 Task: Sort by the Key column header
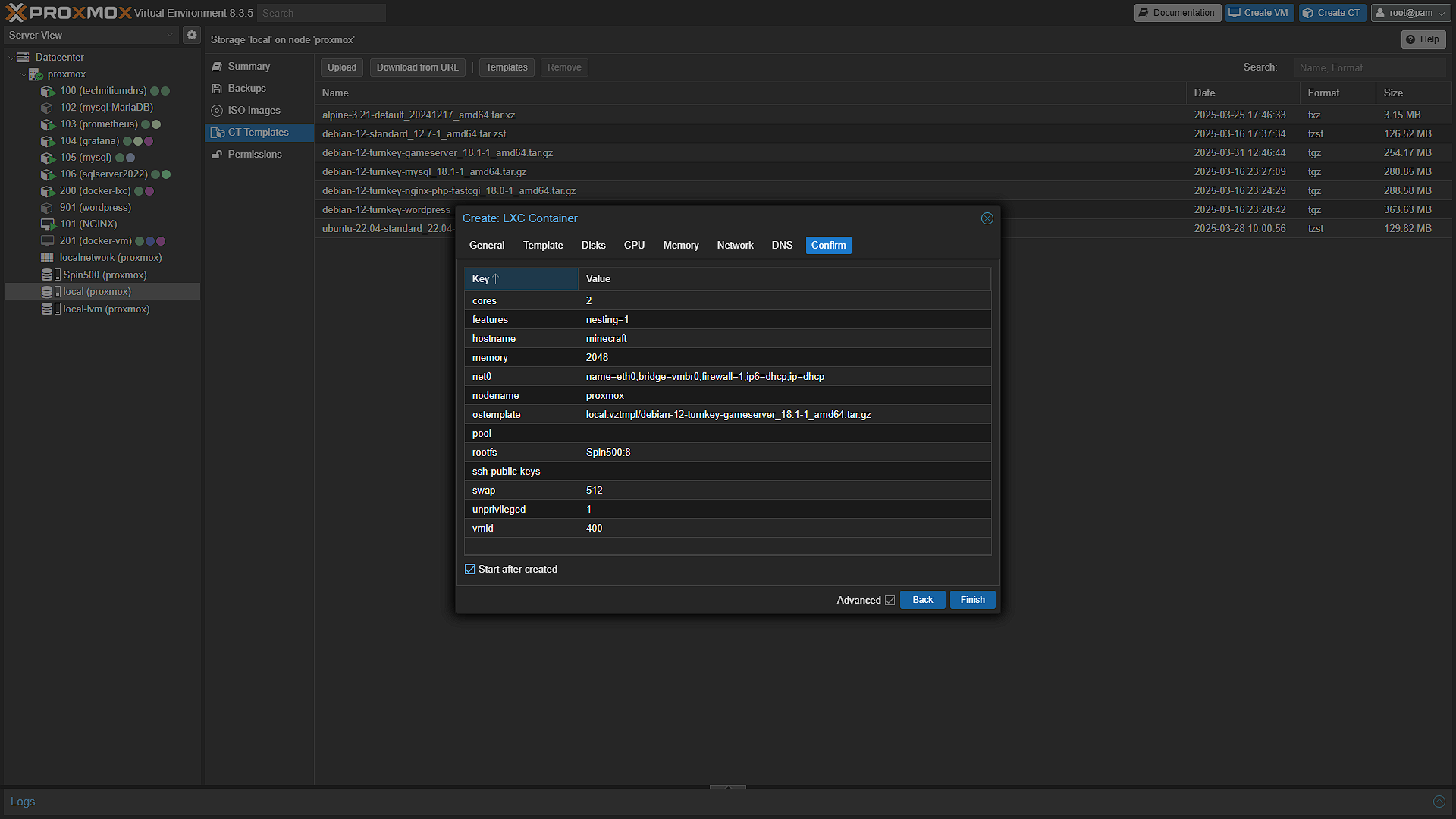click(521, 279)
